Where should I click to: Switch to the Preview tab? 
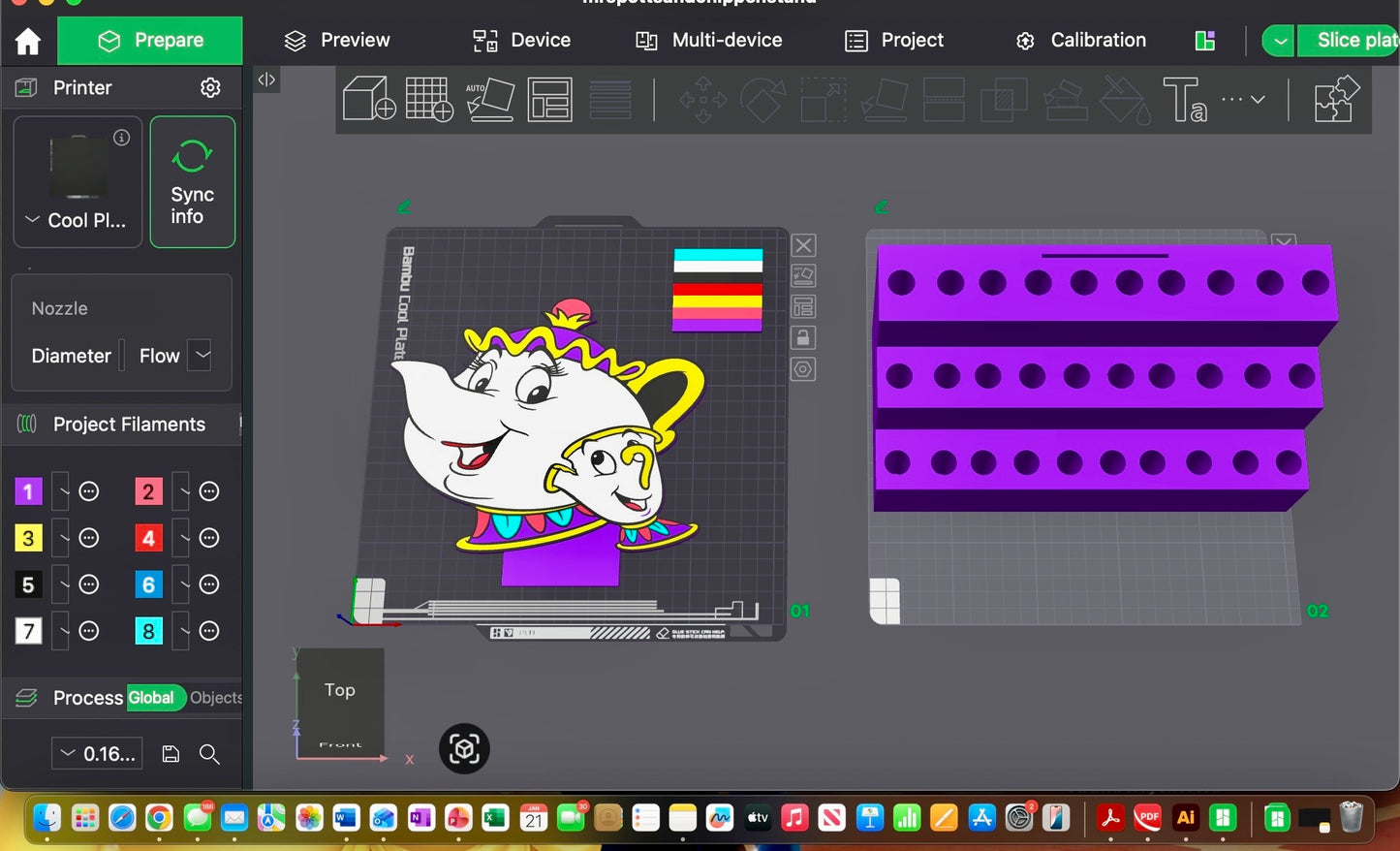(337, 41)
